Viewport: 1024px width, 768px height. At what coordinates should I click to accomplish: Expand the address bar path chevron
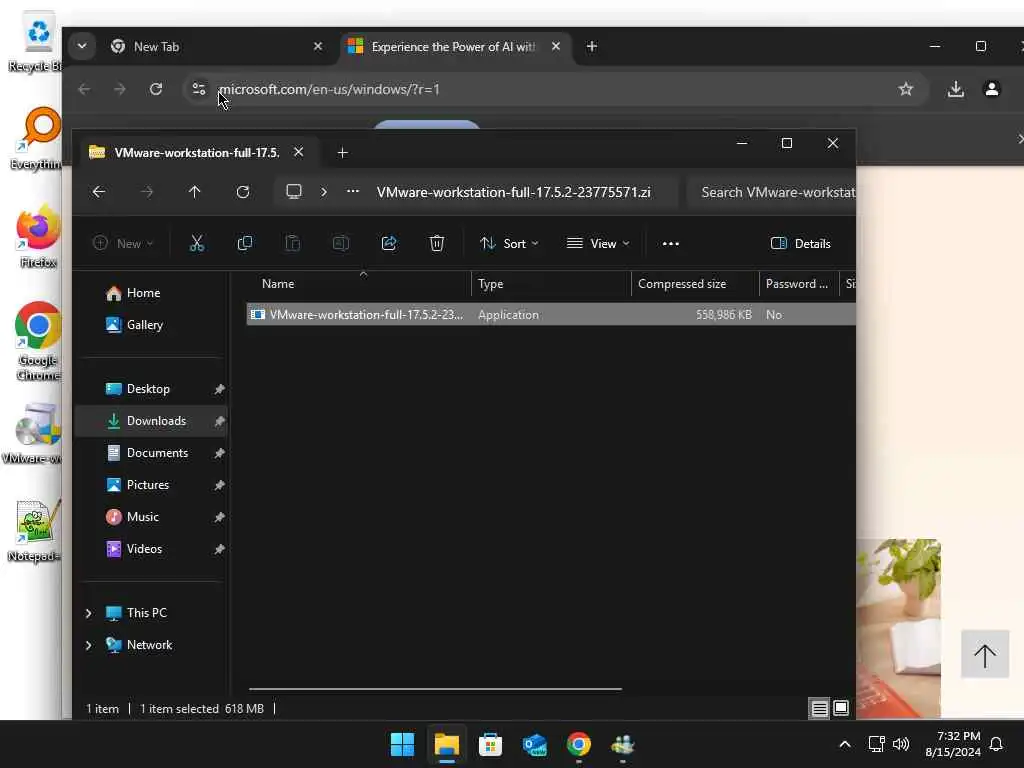tap(324, 192)
